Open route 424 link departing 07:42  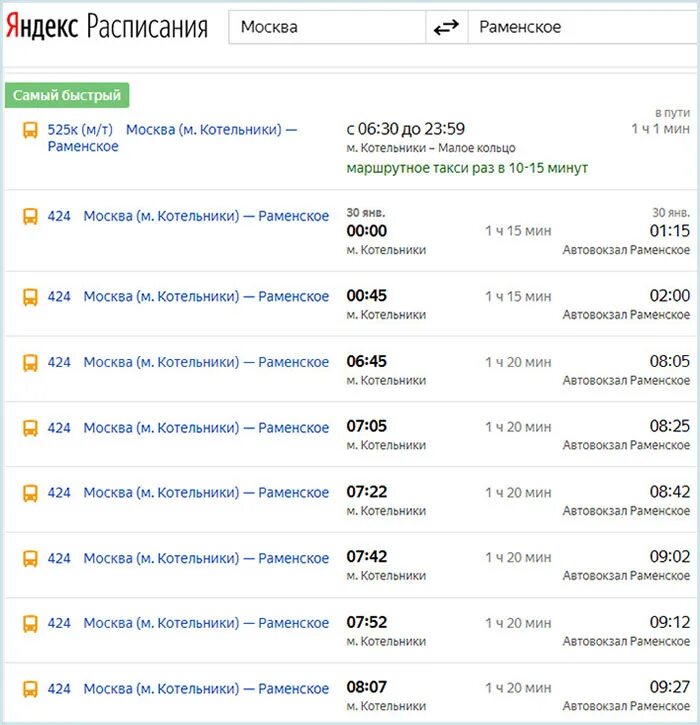coord(188,558)
